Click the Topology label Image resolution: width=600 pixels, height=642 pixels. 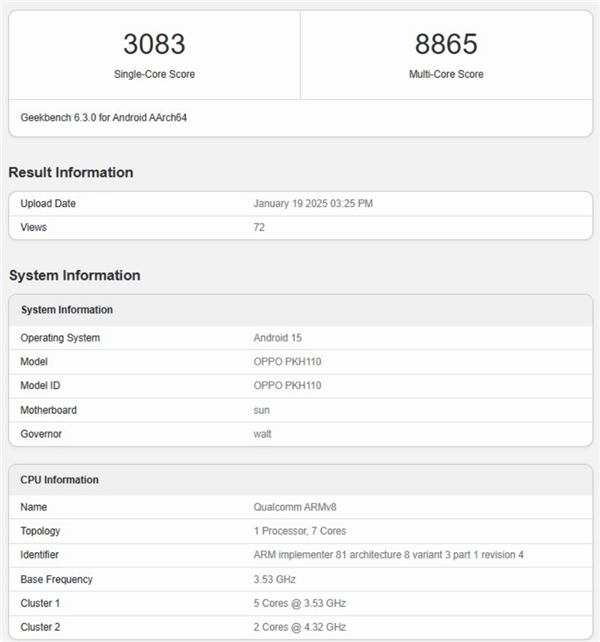(40, 531)
